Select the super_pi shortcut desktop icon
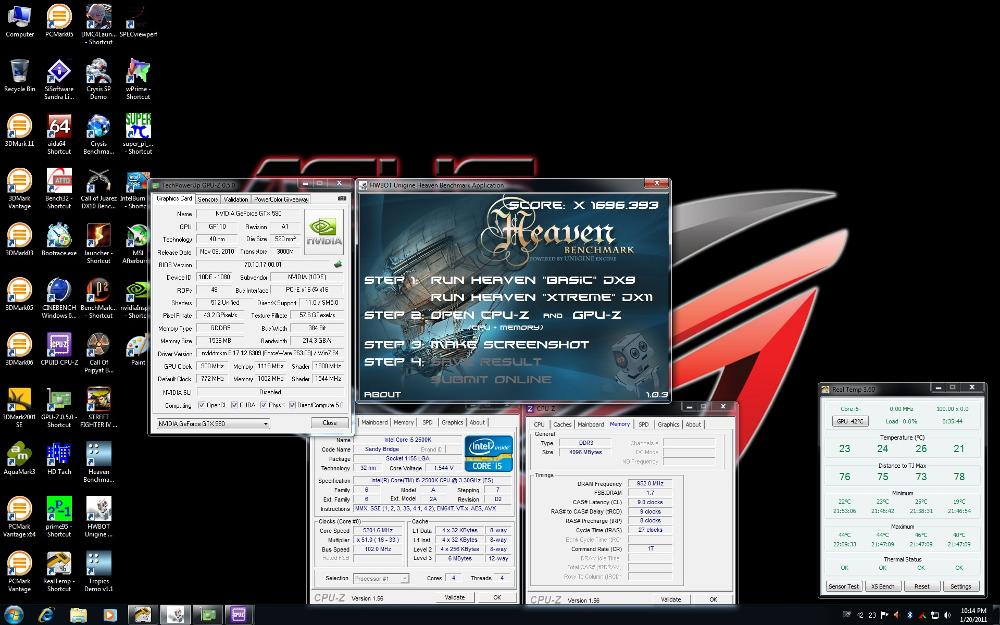This screenshot has width=1000, height=625. [x=138, y=134]
